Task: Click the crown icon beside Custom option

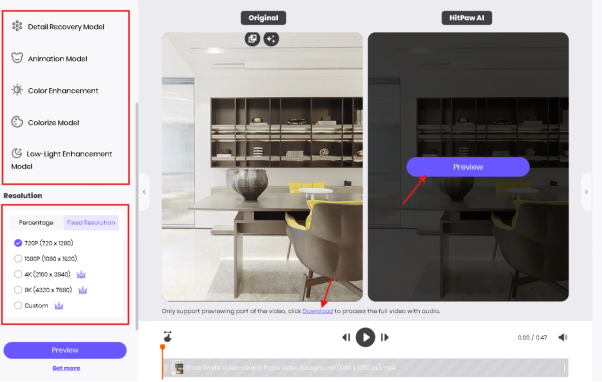Action: (59, 306)
